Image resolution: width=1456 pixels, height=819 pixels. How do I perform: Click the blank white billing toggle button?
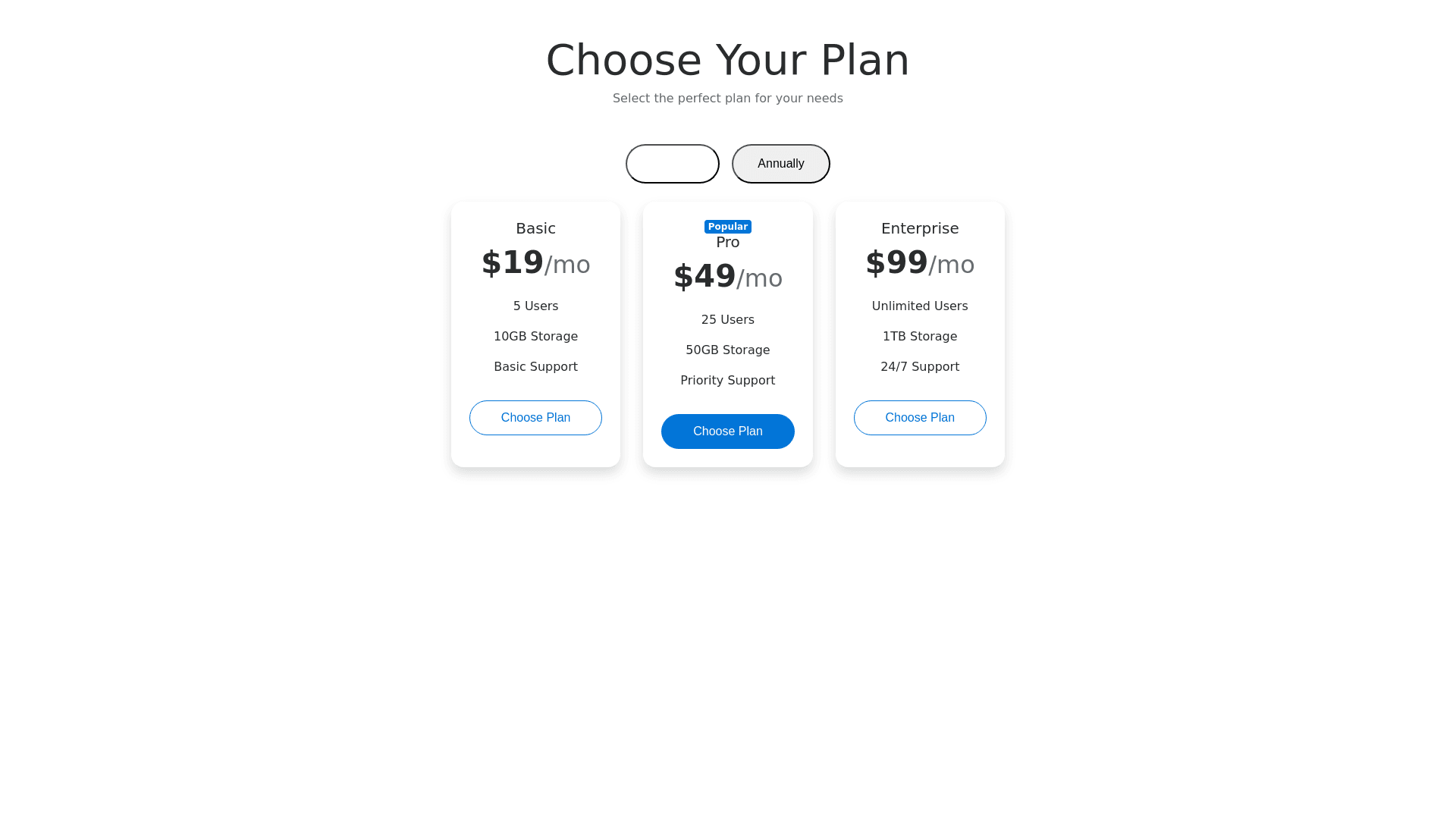click(672, 164)
